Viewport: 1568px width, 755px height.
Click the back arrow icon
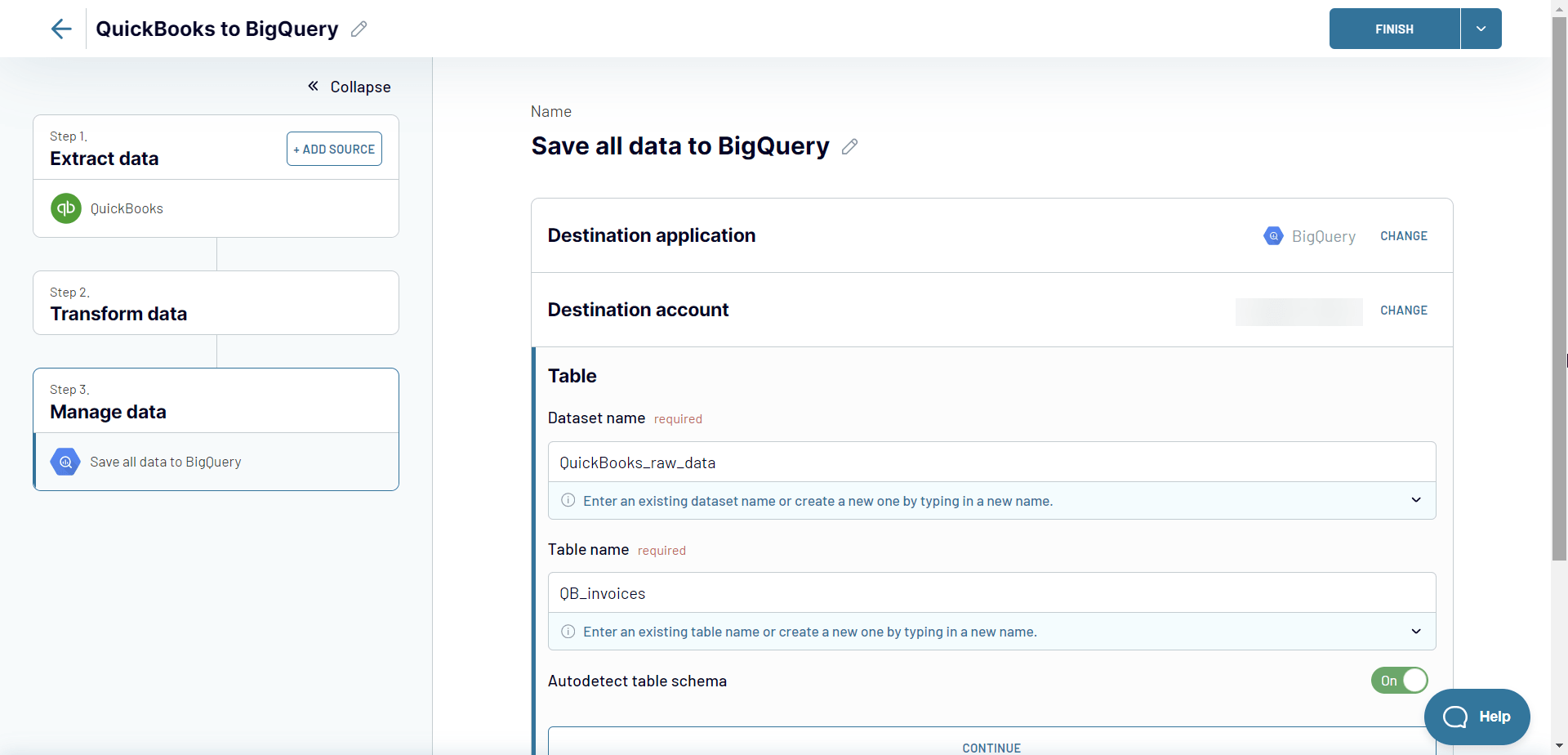point(61,29)
